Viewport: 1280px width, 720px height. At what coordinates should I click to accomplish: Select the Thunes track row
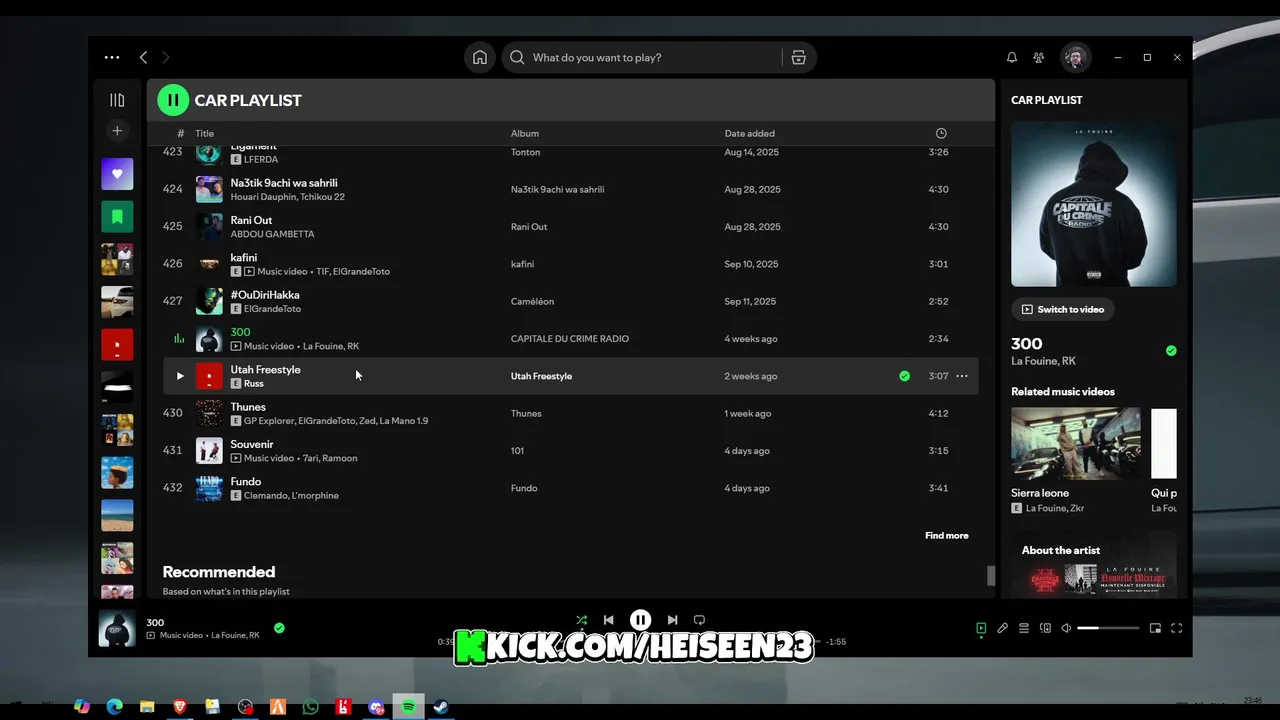point(570,413)
